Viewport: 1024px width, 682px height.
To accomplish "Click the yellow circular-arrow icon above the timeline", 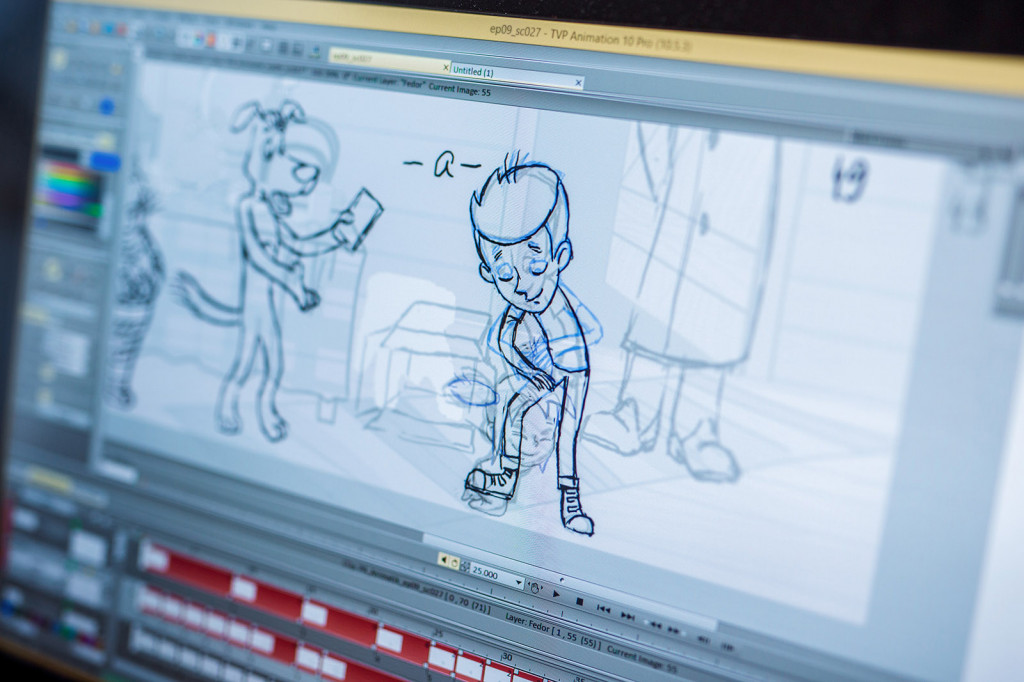I will [x=454, y=563].
